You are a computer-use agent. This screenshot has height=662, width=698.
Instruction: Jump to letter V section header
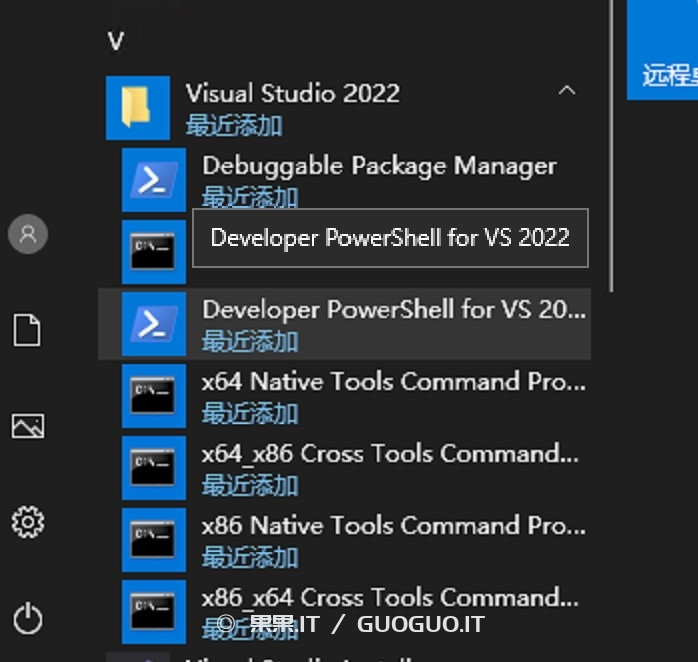point(116,41)
